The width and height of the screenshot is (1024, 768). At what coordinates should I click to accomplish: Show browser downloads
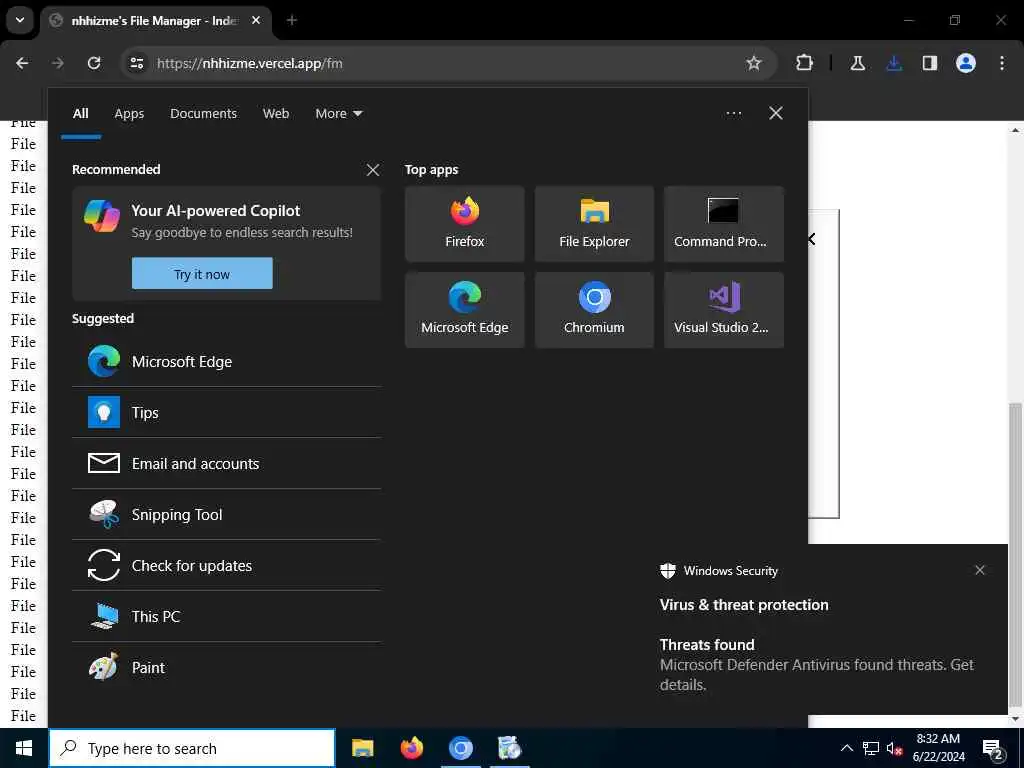point(894,63)
